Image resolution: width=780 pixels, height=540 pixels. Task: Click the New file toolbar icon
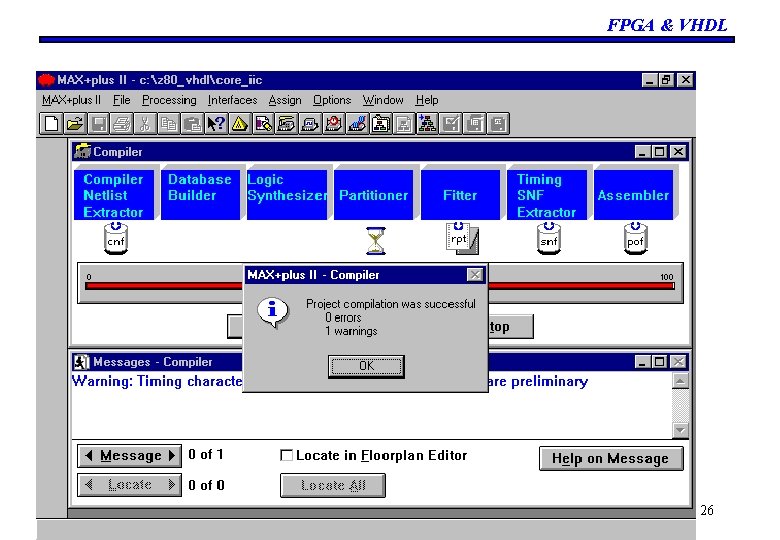(51, 124)
